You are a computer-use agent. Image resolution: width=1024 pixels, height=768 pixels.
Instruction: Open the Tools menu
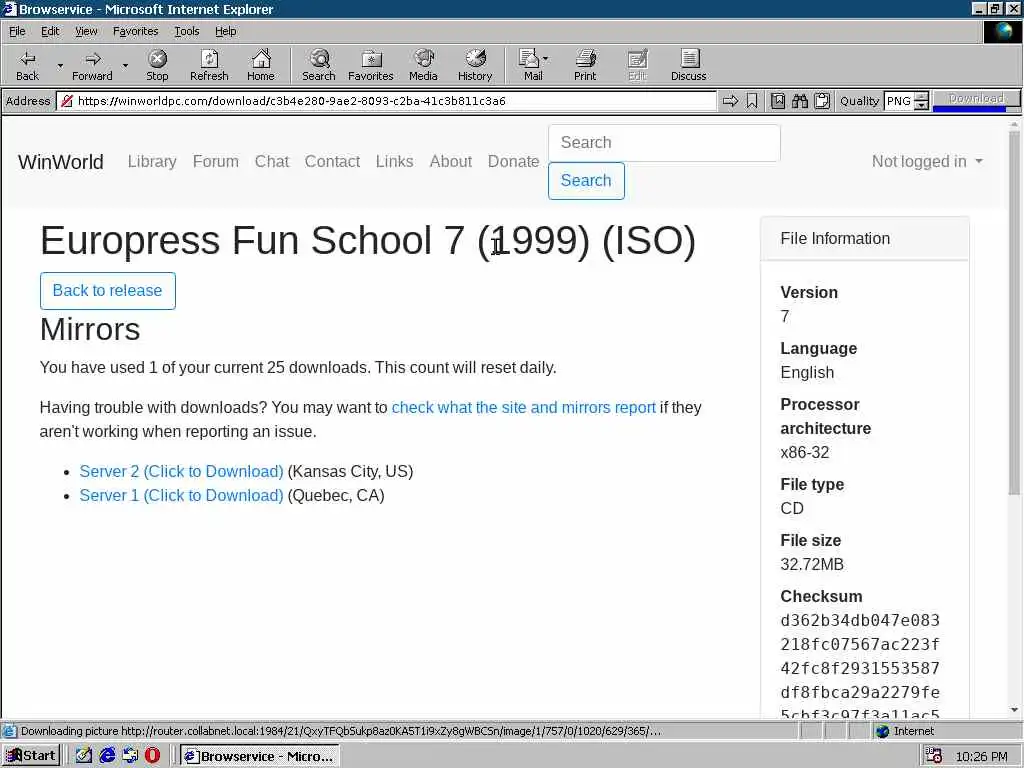186,31
